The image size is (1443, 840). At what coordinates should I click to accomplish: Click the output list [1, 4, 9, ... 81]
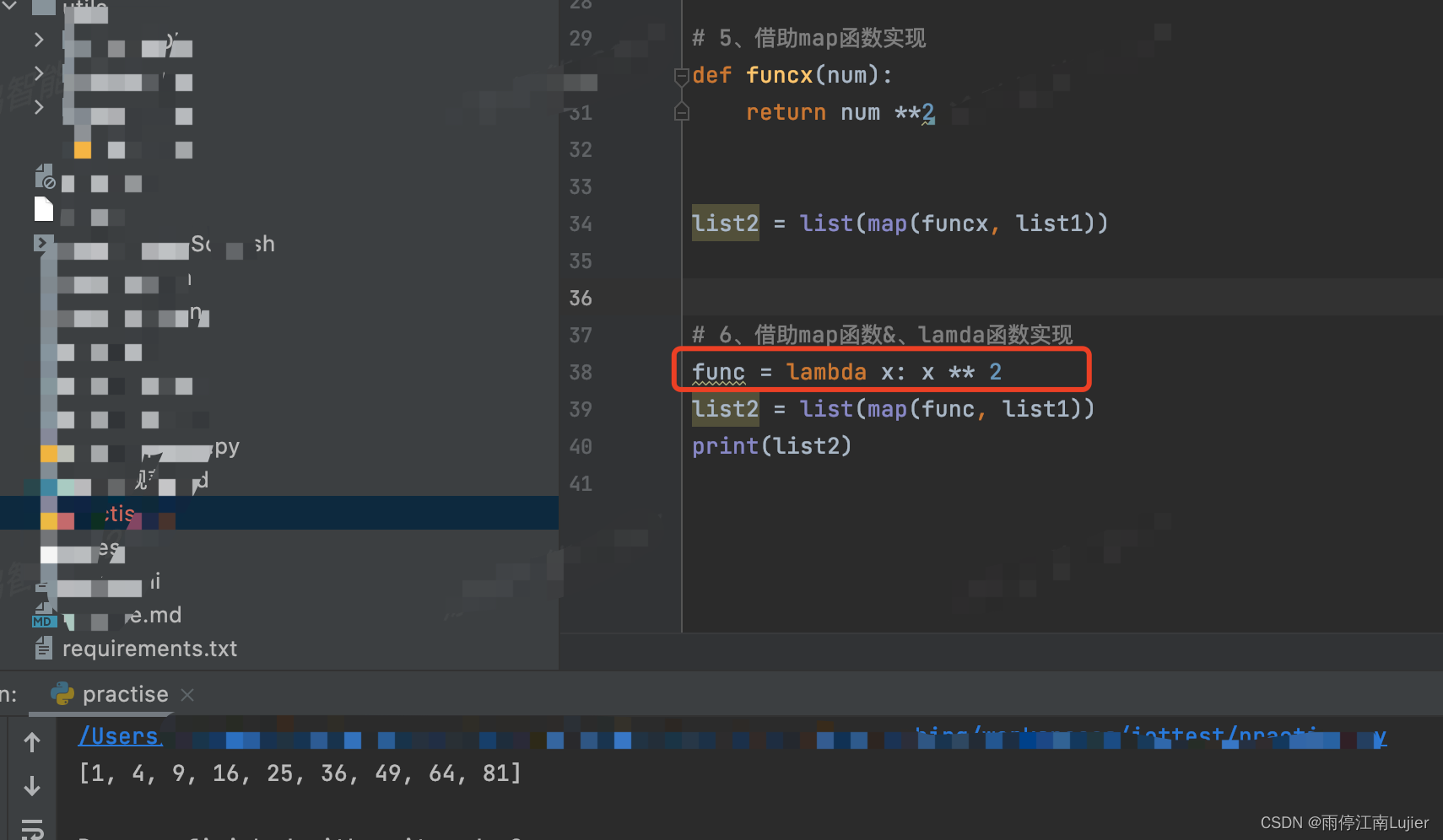click(300, 773)
